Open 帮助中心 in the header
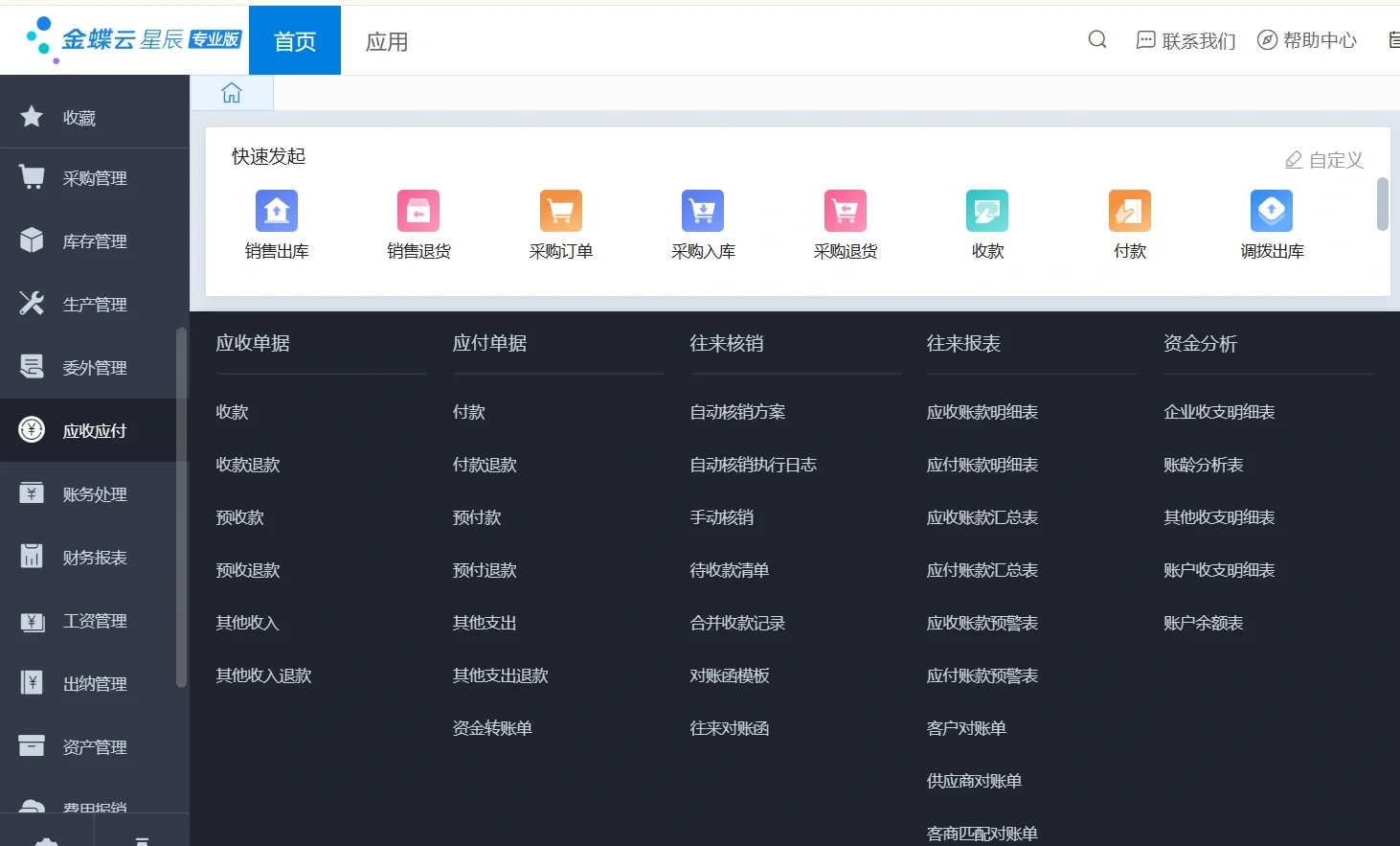The width and height of the screenshot is (1400, 846). (x=1307, y=40)
